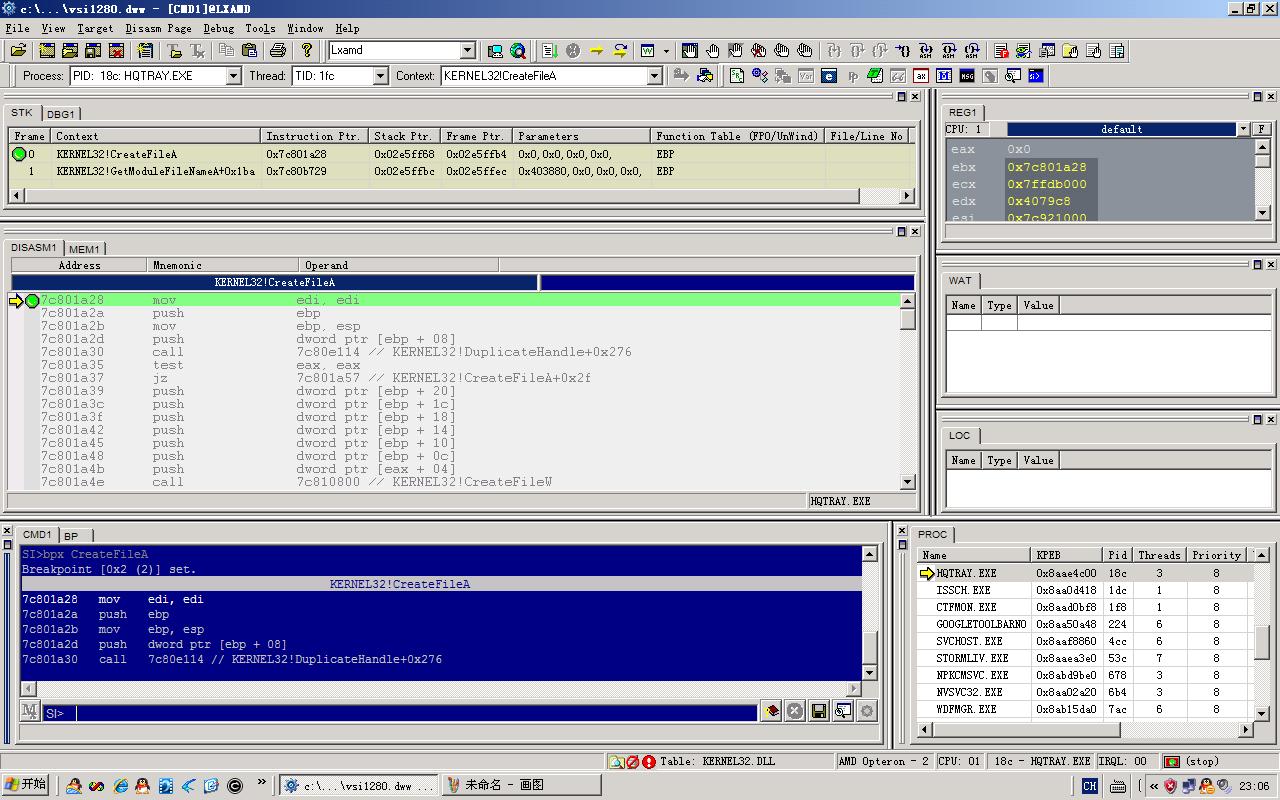Select the DISASM1 tab
The width and height of the screenshot is (1280, 800).
(34, 248)
